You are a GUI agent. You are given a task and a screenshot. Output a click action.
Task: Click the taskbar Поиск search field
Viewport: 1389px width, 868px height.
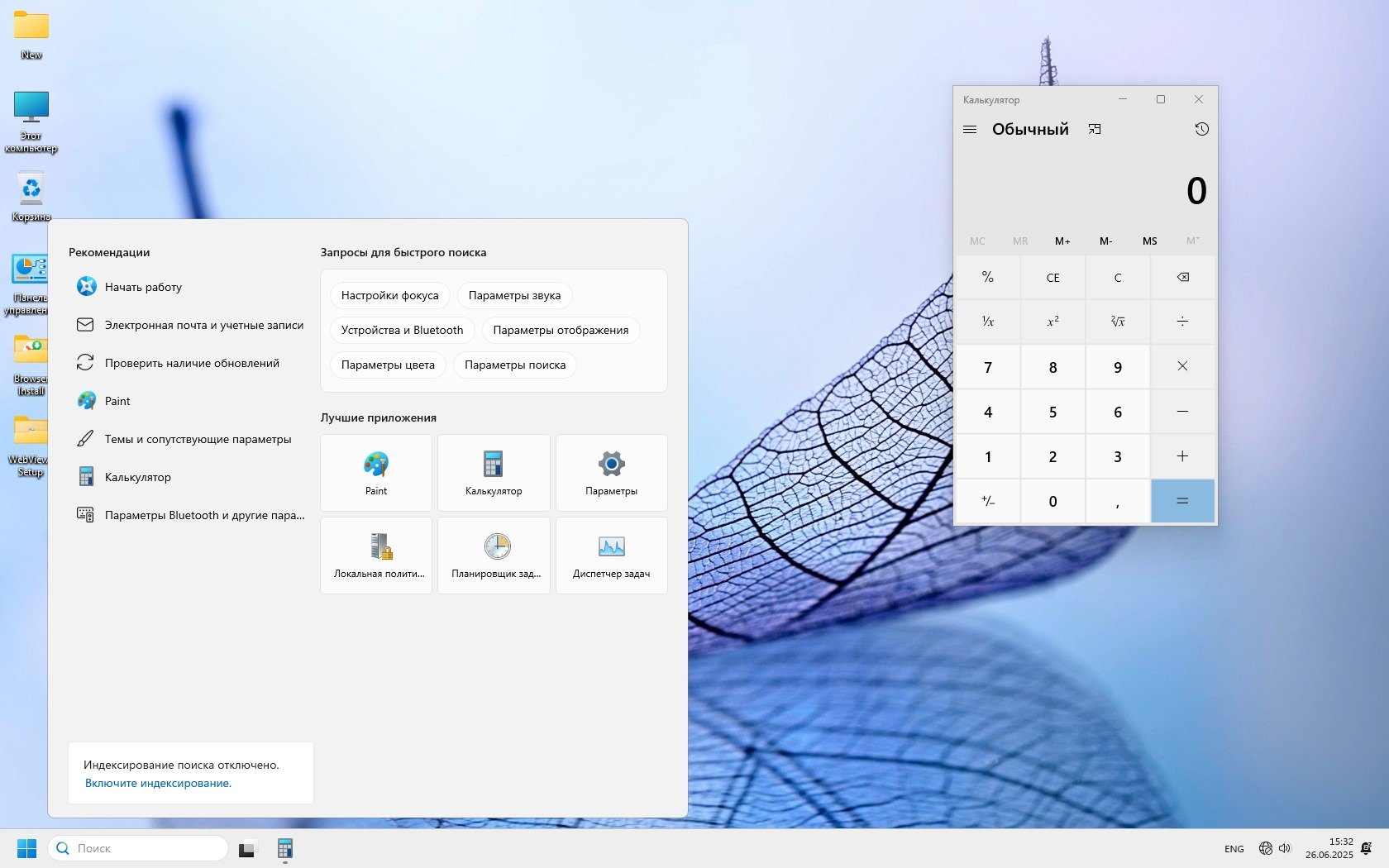[x=139, y=848]
